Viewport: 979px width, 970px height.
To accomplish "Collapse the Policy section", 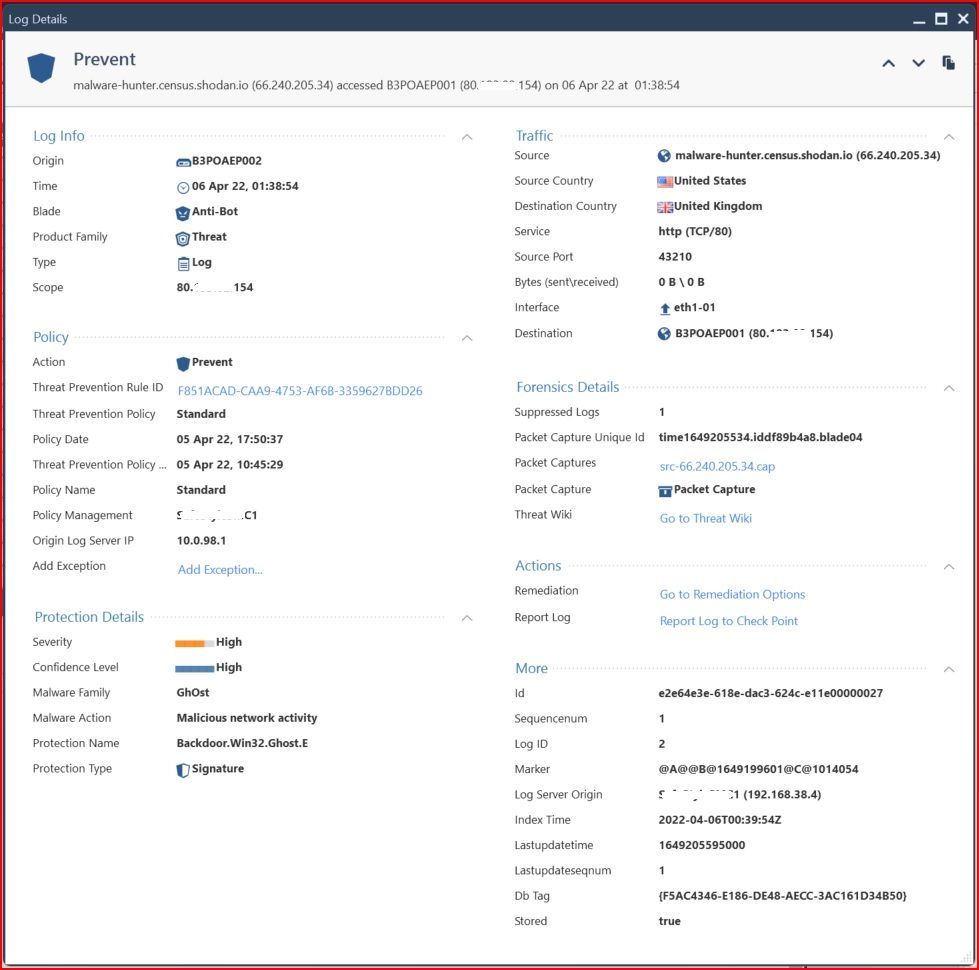I will [467, 338].
